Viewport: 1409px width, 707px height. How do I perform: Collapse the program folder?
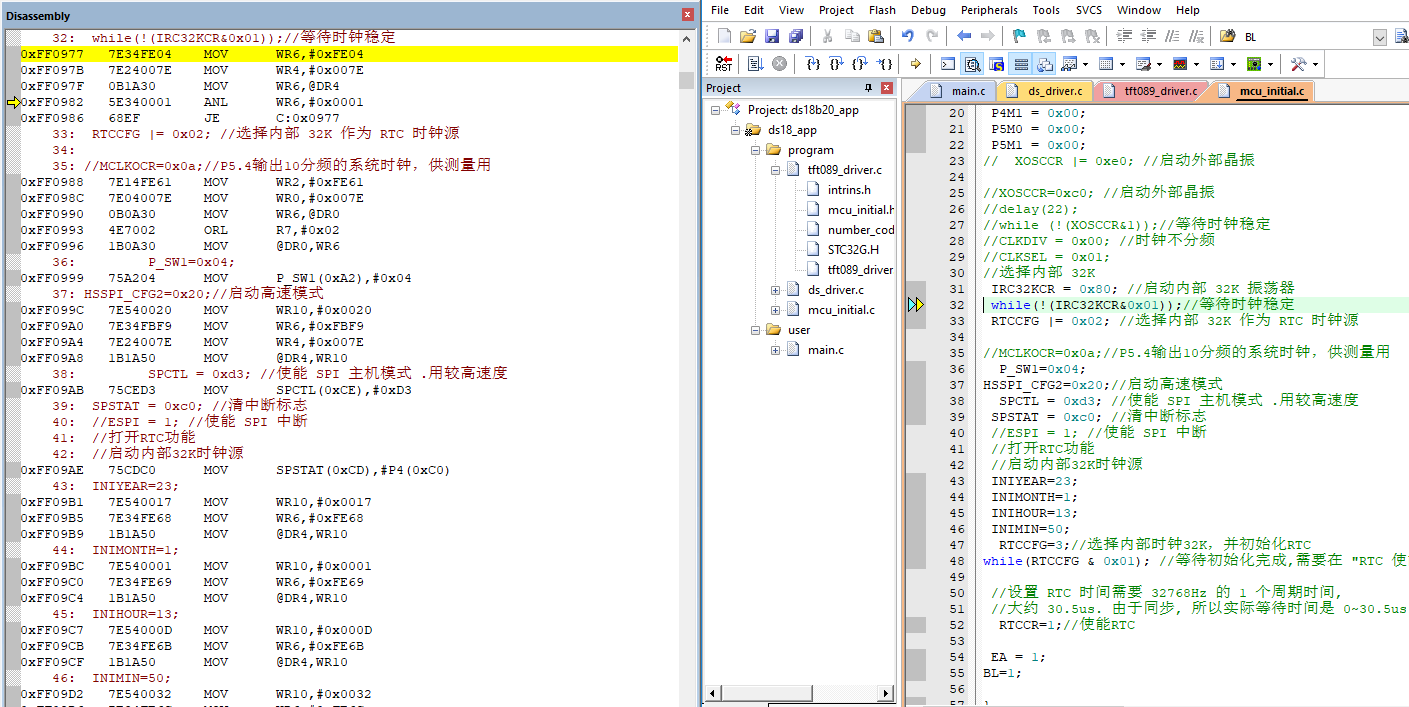point(756,150)
